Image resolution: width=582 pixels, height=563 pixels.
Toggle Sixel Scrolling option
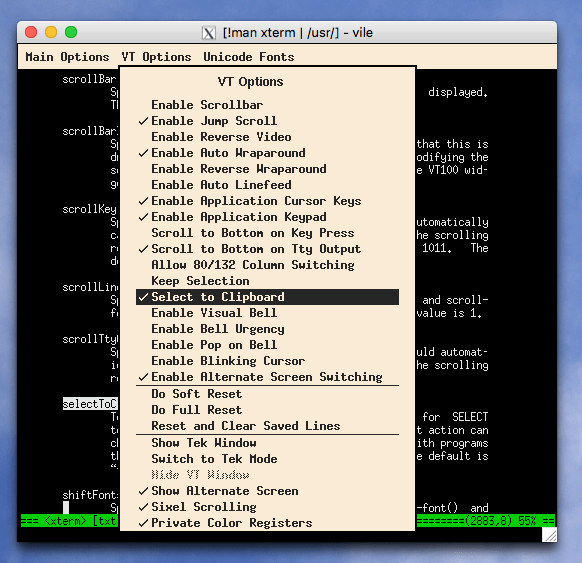tap(267, 507)
